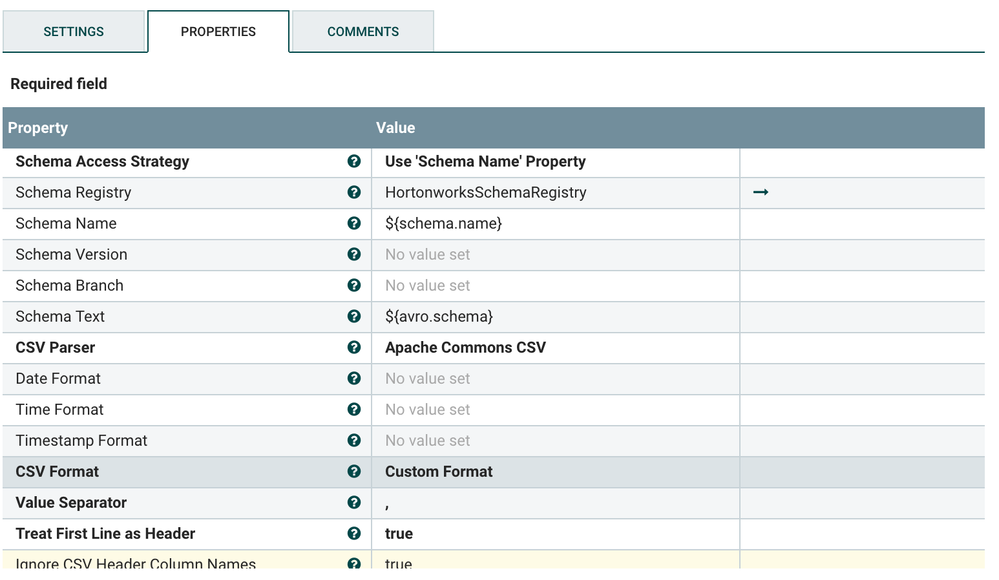Screen dimensions: 999x580
Task: Click help icon for Schema Text
Action: pyautogui.click(x=354, y=317)
